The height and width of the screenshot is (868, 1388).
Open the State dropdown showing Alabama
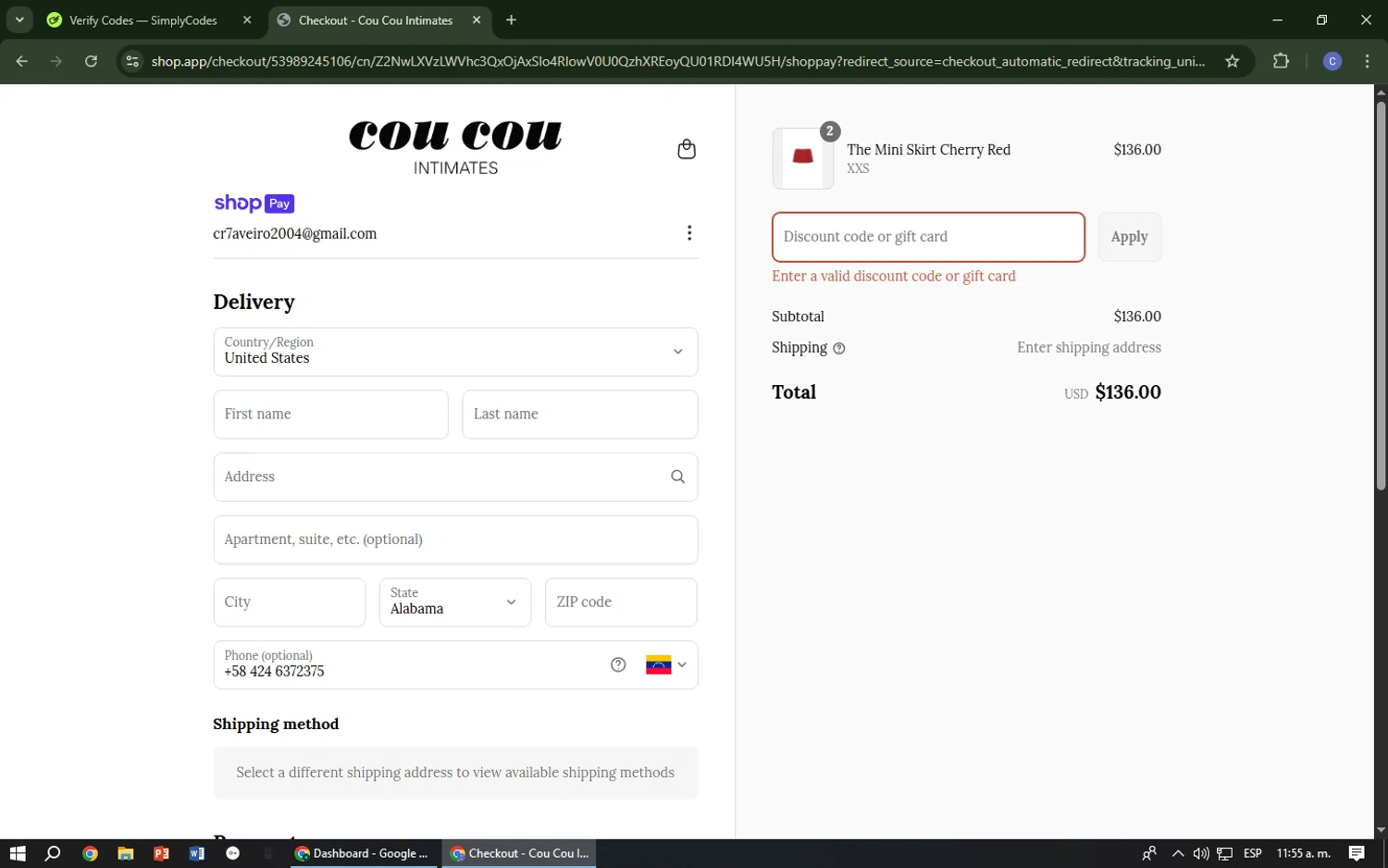pyautogui.click(x=455, y=602)
